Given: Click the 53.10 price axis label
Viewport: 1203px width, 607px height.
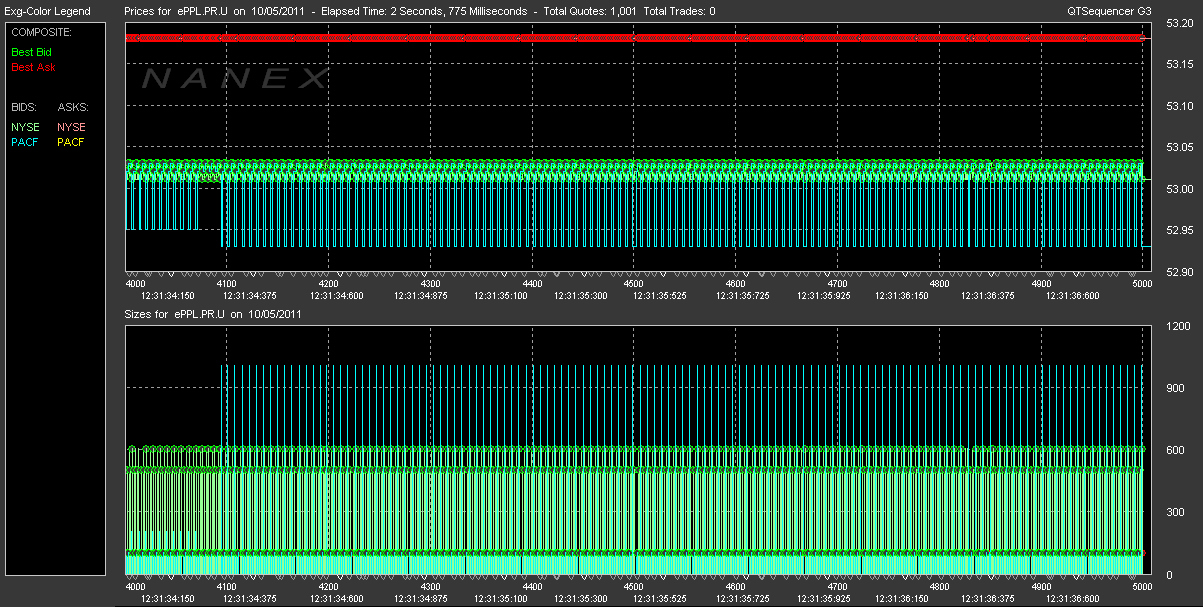Looking at the screenshot, I should [x=1180, y=106].
